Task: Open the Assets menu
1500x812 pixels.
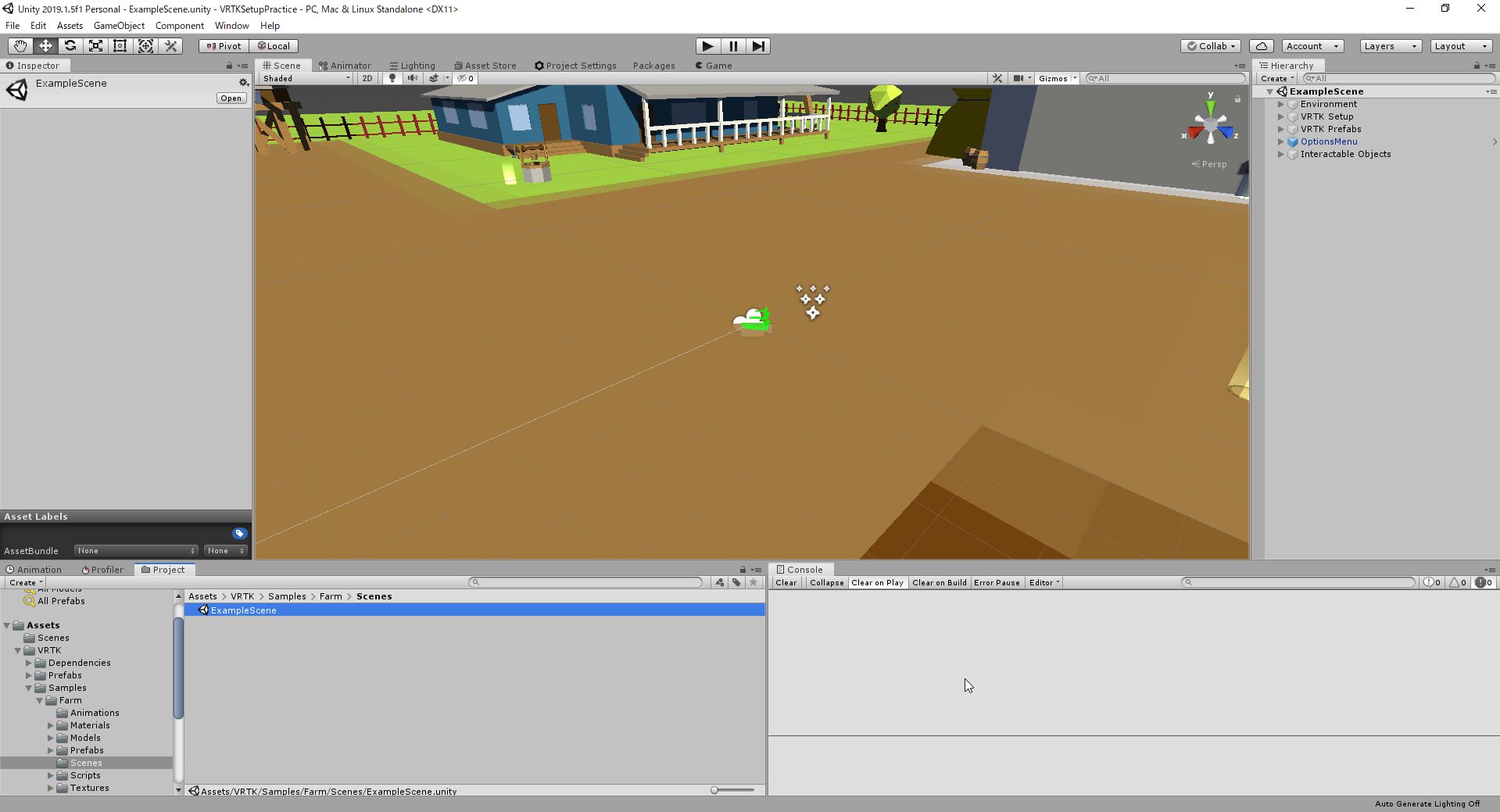Action: pyautogui.click(x=70, y=26)
